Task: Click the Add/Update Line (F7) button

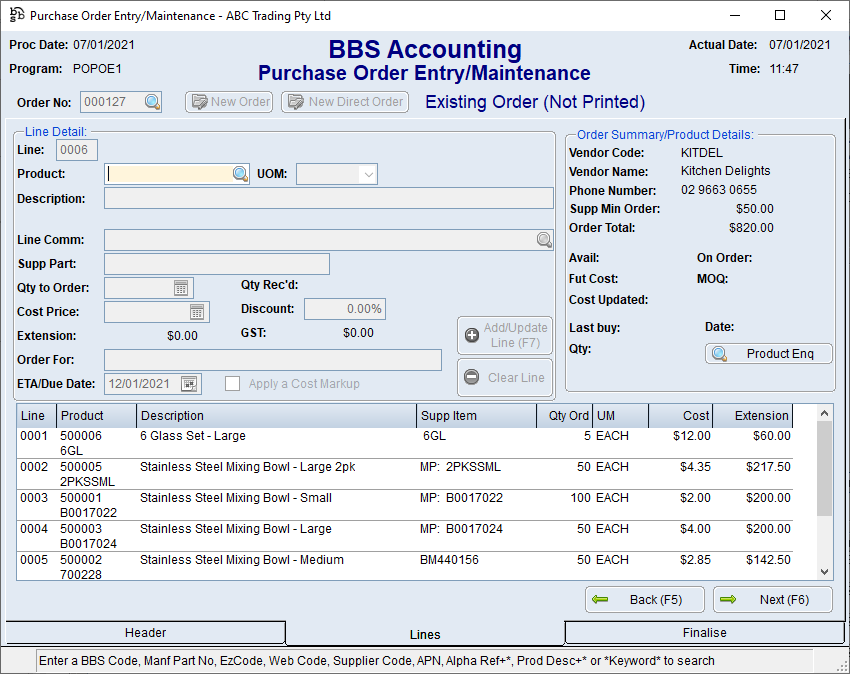Action: (x=504, y=335)
